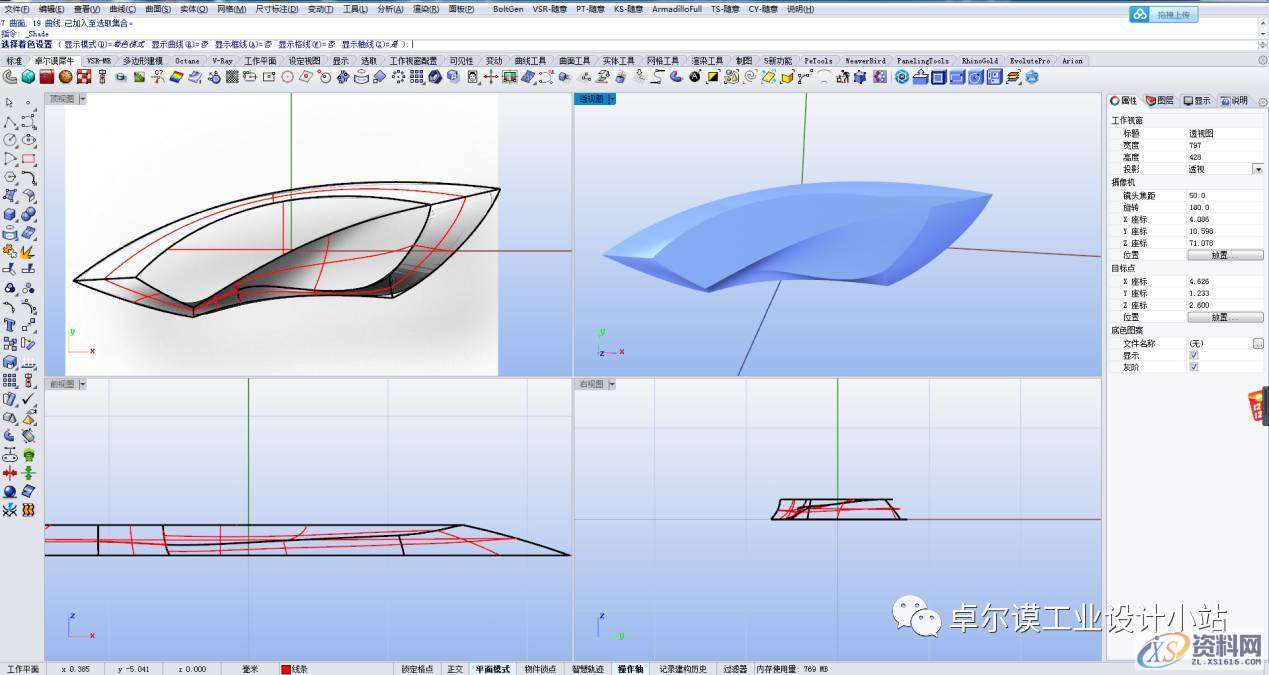Toggle the 显示 checkbox in properties panel
1269x675 pixels.
pyautogui.click(x=1193, y=355)
